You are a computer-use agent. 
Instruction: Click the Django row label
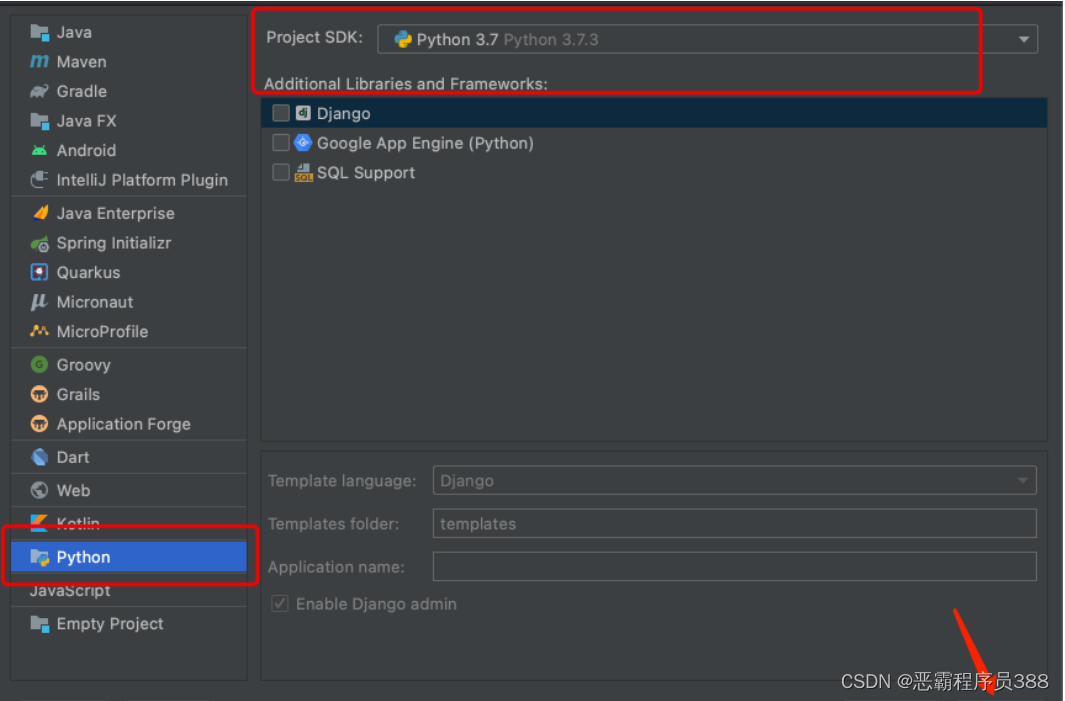pyautogui.click(x=343, y=113)
